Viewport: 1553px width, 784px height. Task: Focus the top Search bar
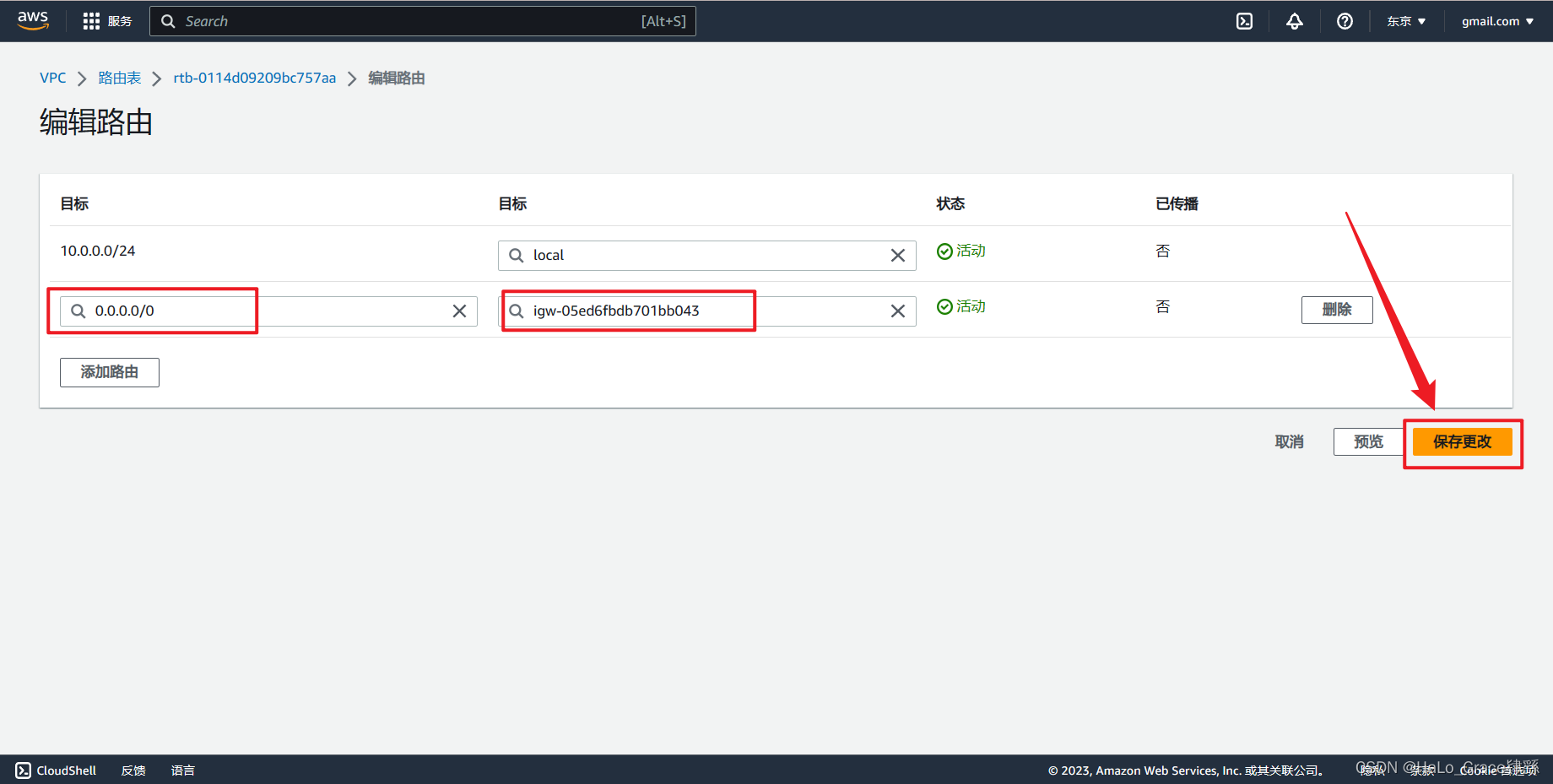coord(423,21)
